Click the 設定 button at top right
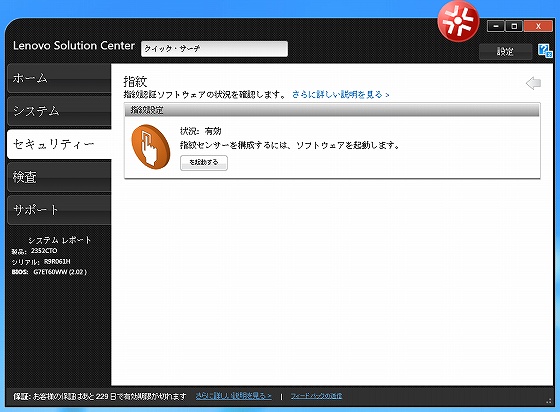The image size is (560, 412). pos(505,51)
